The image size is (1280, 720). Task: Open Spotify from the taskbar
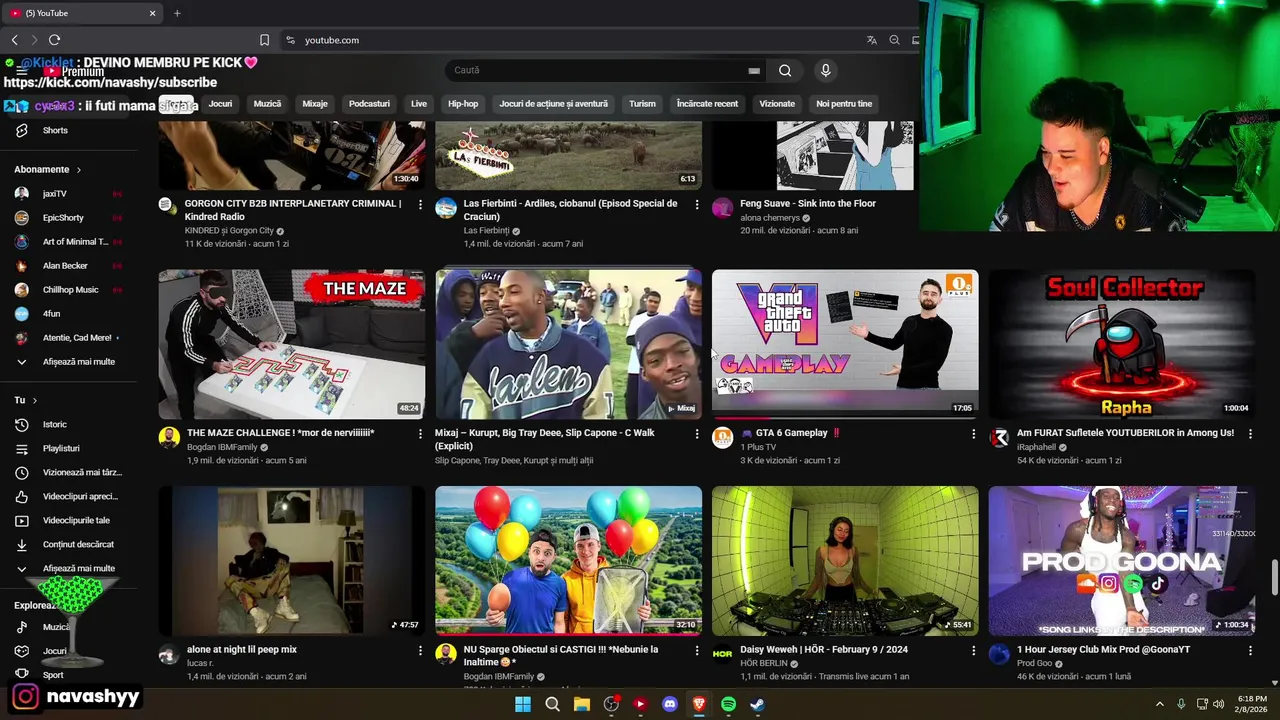728,704
